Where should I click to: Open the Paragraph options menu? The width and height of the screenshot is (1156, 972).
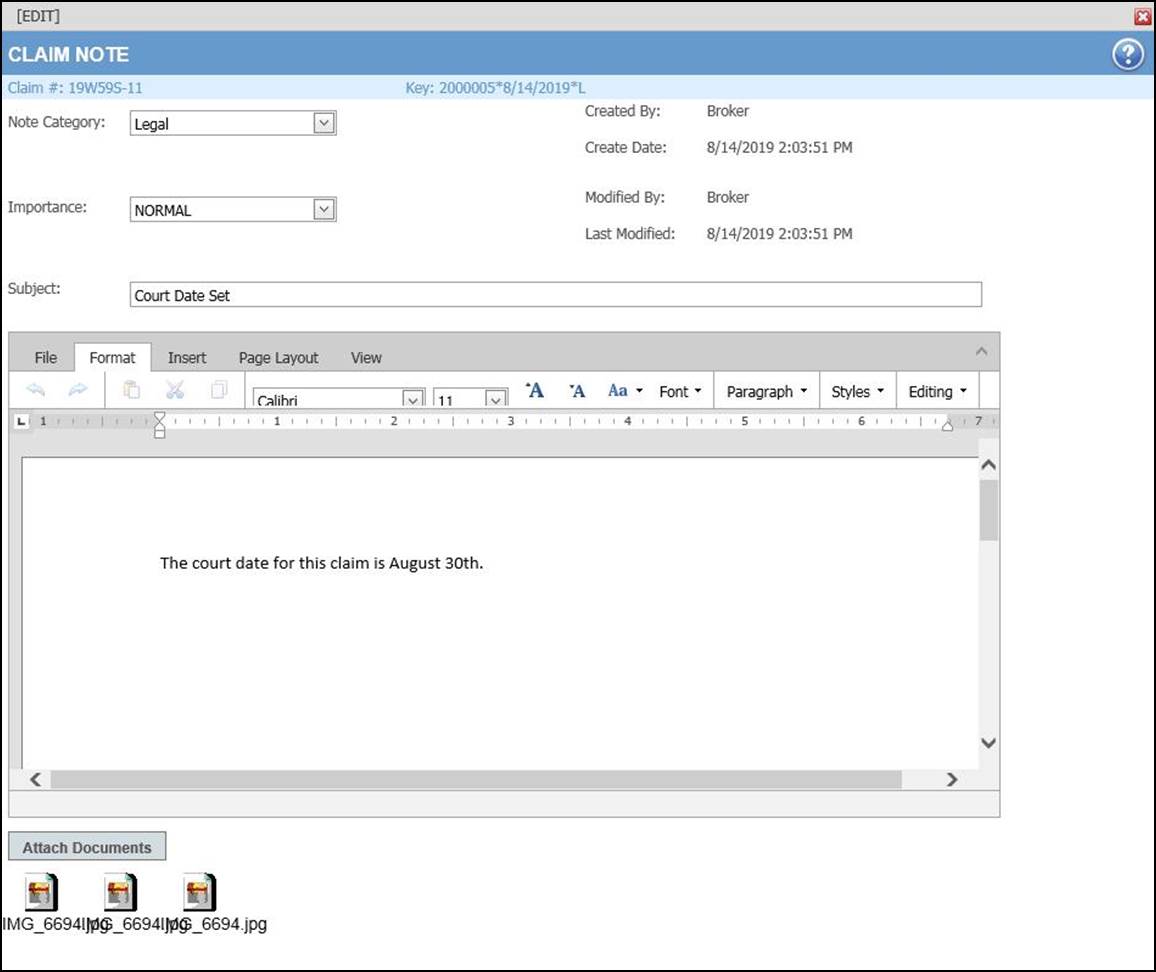pos(766,391)
